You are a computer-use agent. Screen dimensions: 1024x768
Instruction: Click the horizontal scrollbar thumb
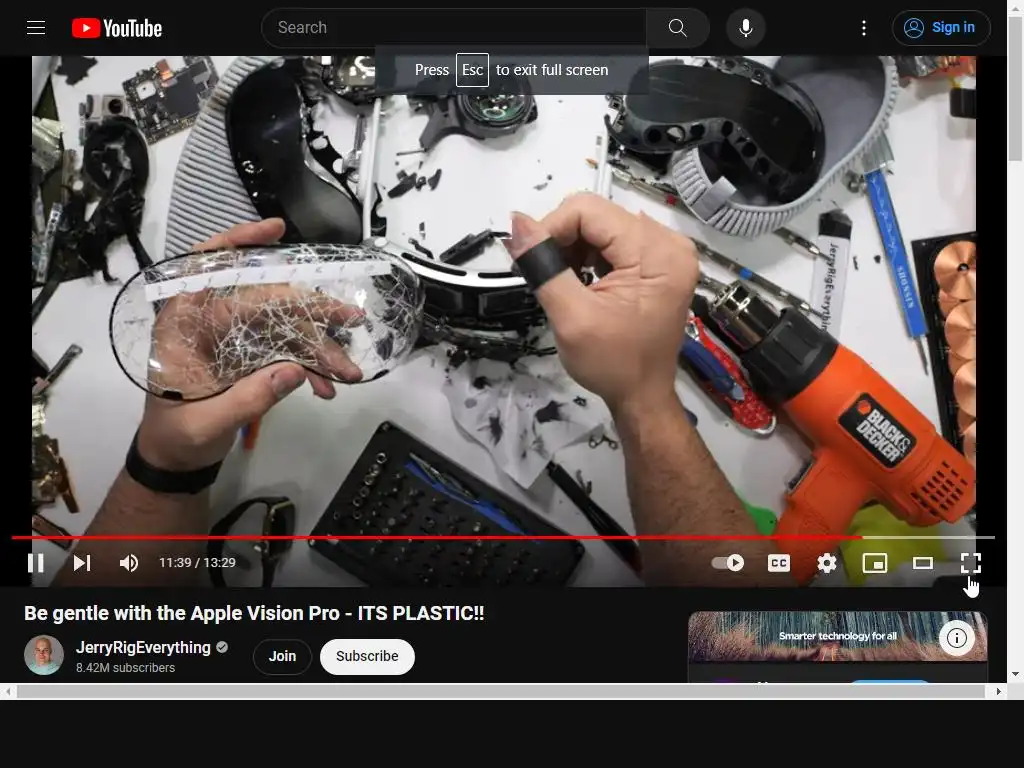[501, 692]
